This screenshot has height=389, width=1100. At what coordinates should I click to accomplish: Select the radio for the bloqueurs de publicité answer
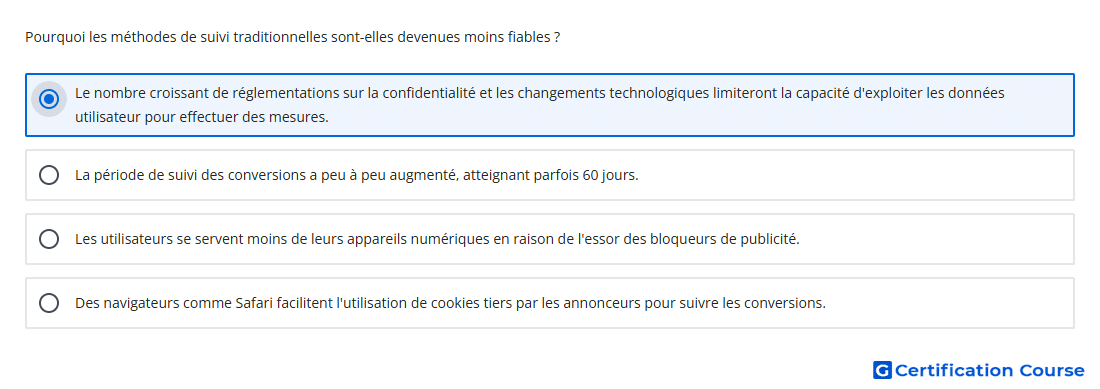coord(49,239)
